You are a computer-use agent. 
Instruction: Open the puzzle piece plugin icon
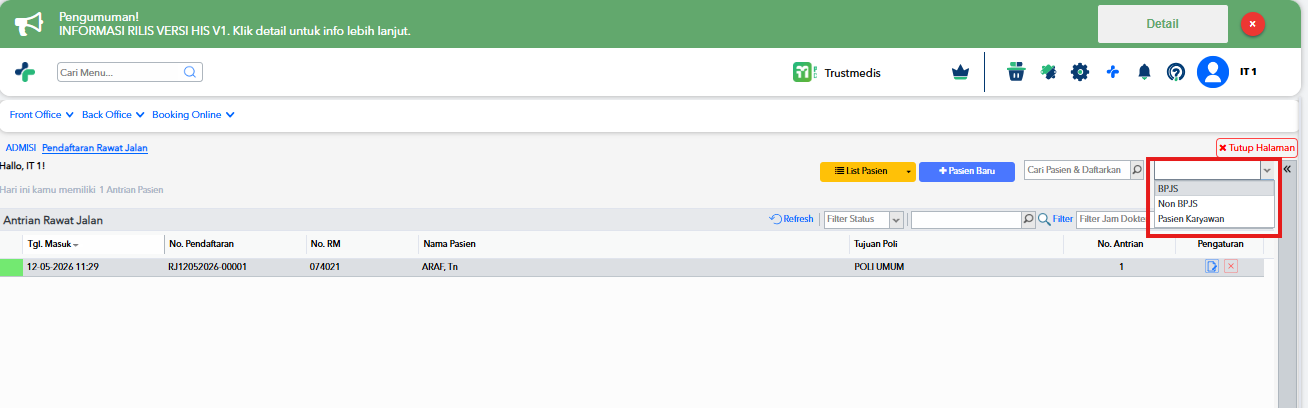click(1048, 72)
